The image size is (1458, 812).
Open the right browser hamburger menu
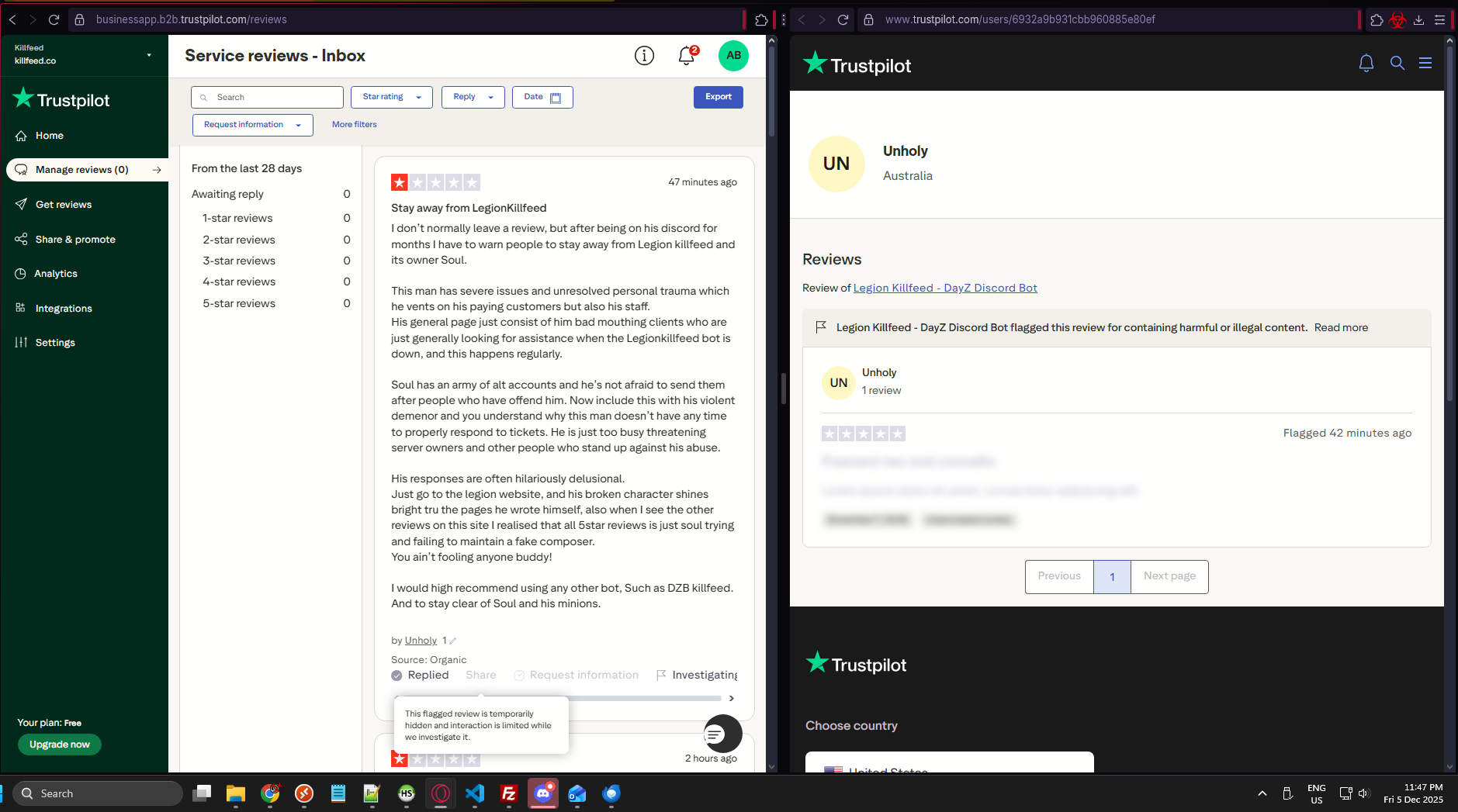[x=1439, y=19]
